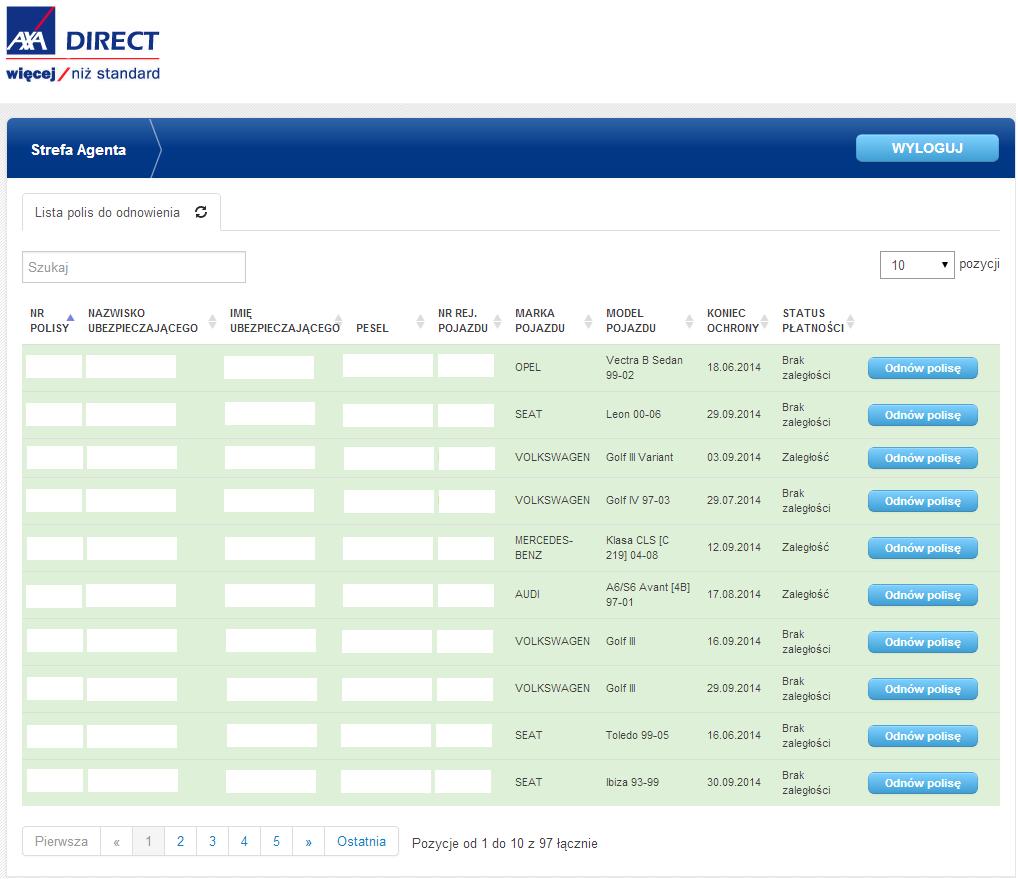Renew policy for the Golf IV 97-03
Viewport: 1018px width, 879px height.
(x=923, y=501)
